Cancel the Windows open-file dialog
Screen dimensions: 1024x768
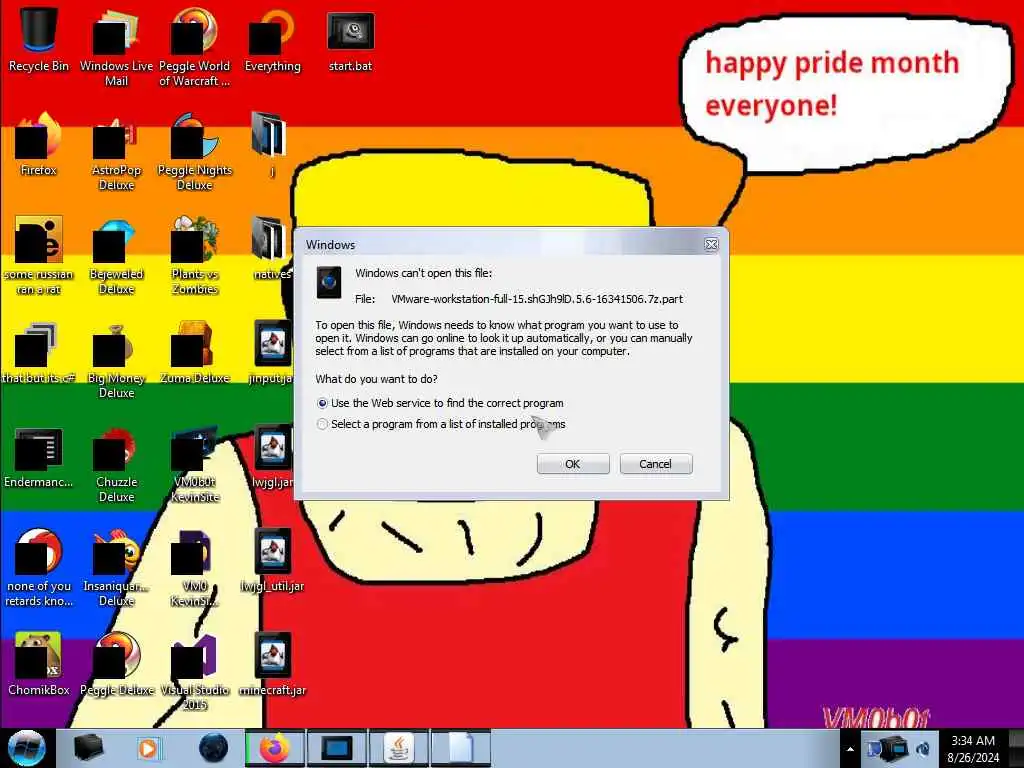[x=656, y=464]
